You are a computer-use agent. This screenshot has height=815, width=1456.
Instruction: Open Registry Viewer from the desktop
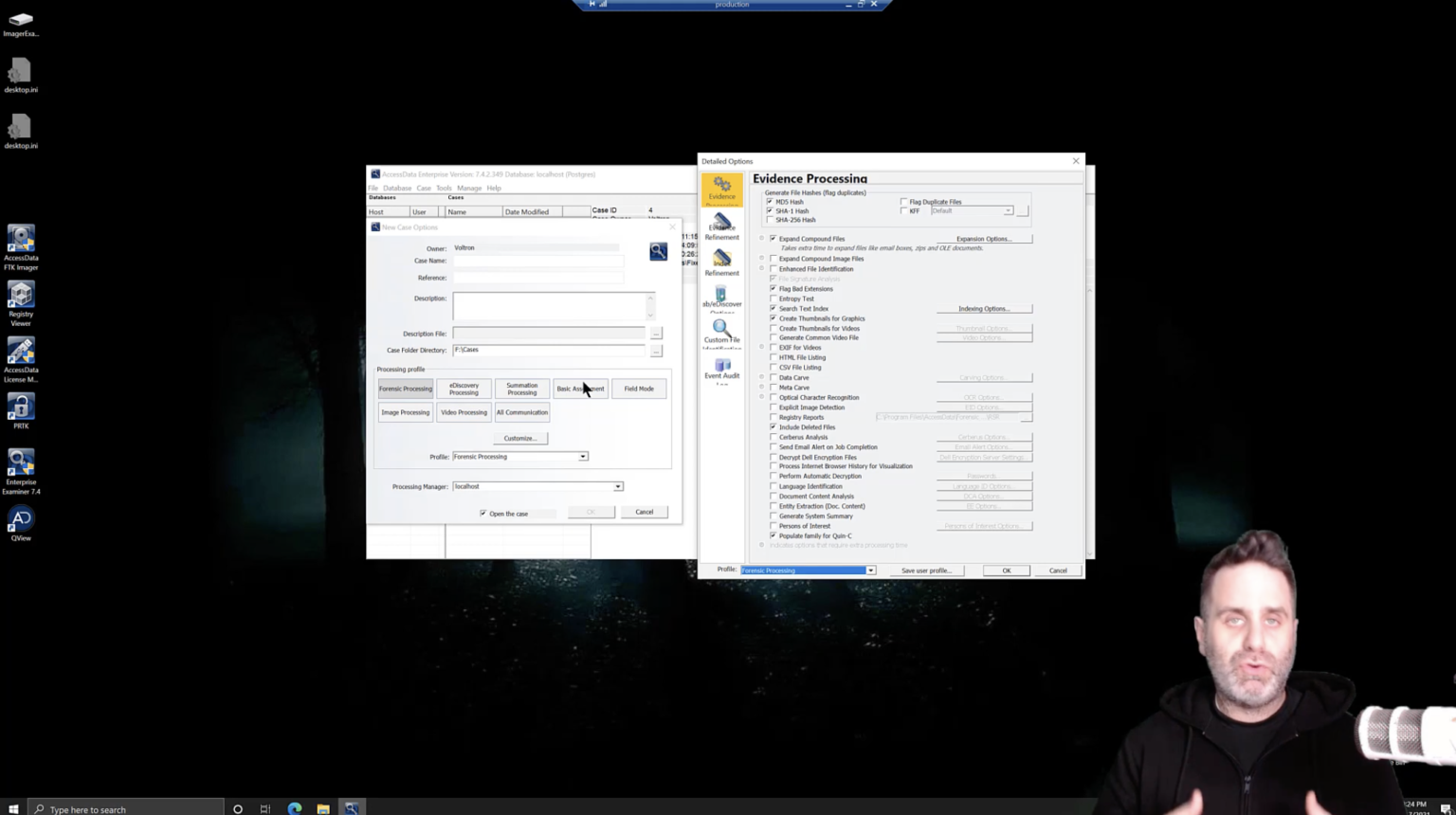(20, 301)
